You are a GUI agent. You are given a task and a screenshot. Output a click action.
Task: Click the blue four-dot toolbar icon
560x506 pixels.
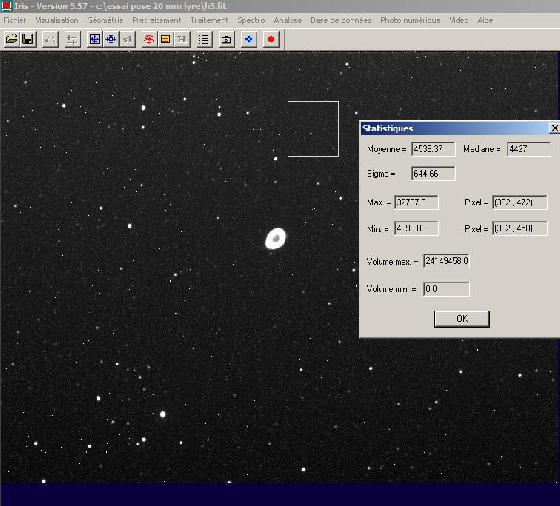249,39
